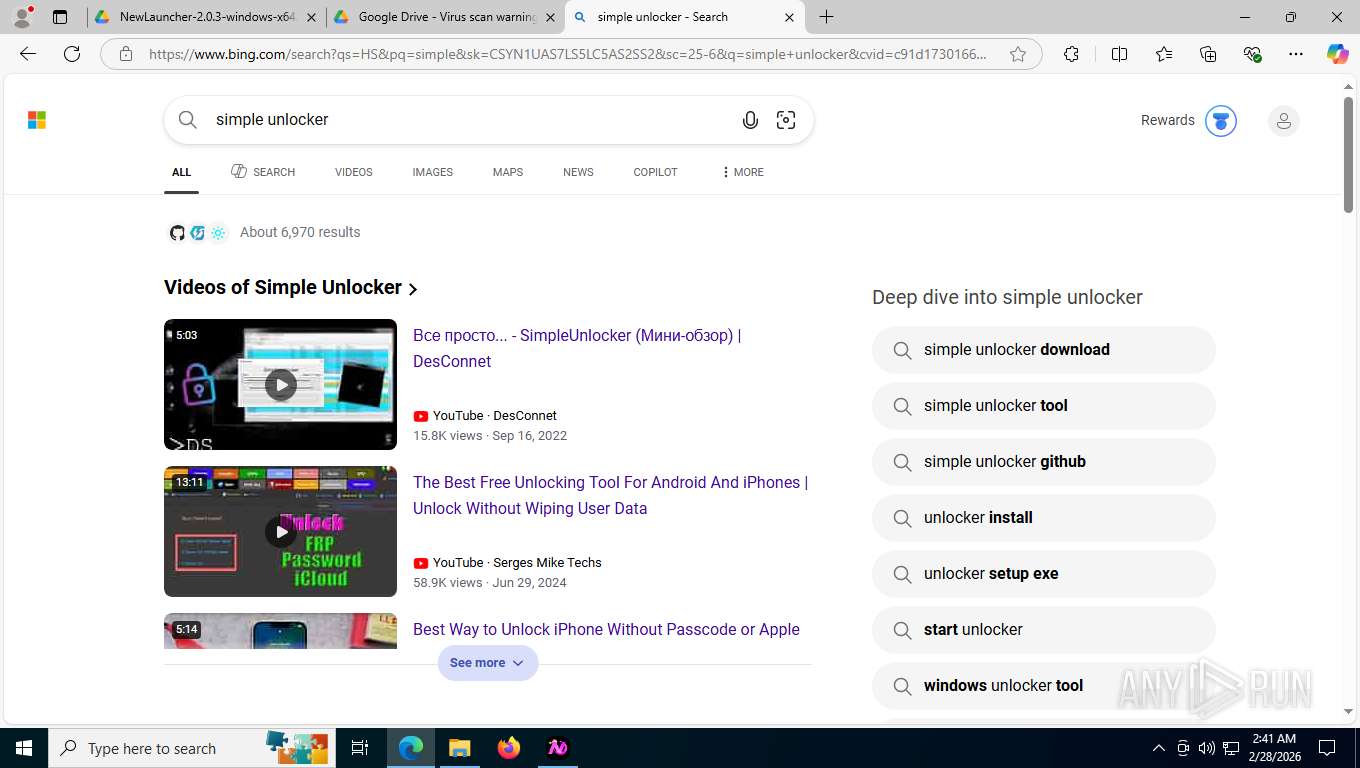Search simple unlocker tool suggestion

1043,406
